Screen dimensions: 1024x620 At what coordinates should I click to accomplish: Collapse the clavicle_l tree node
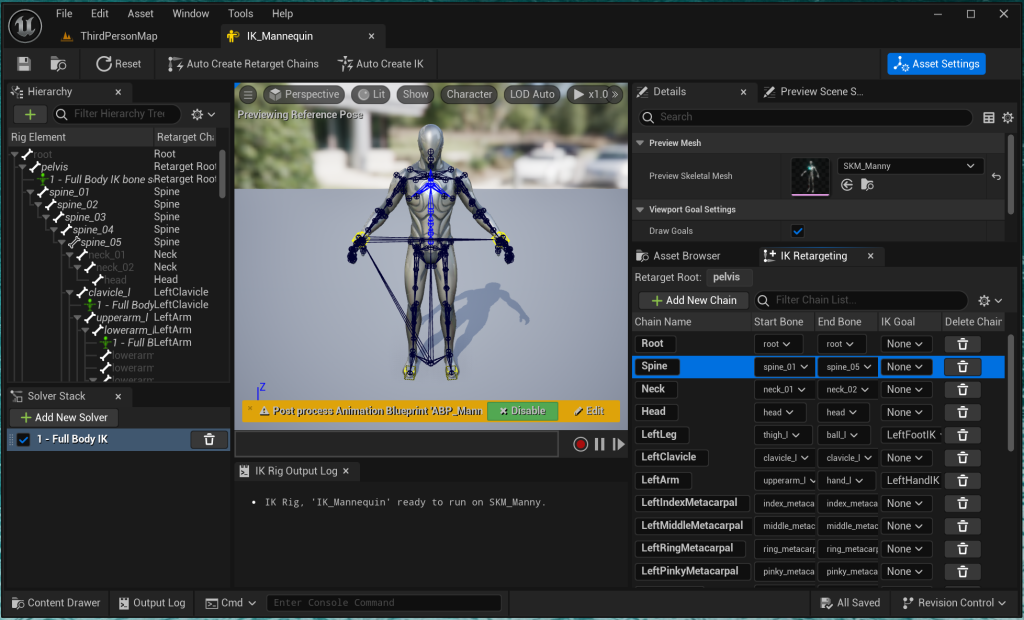click(69, 293)
